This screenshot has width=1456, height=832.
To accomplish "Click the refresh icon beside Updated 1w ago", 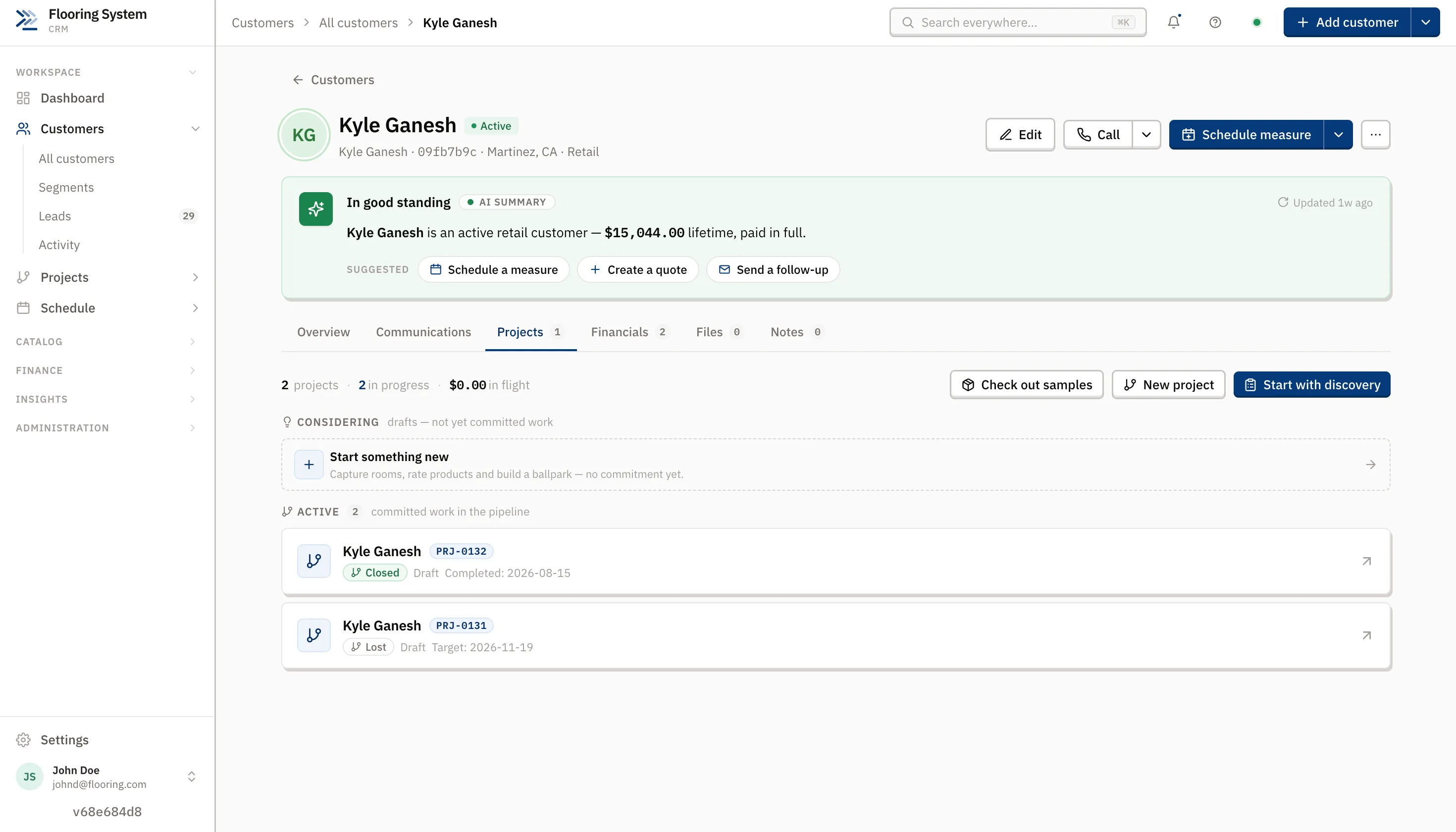I will (1283, 202).
